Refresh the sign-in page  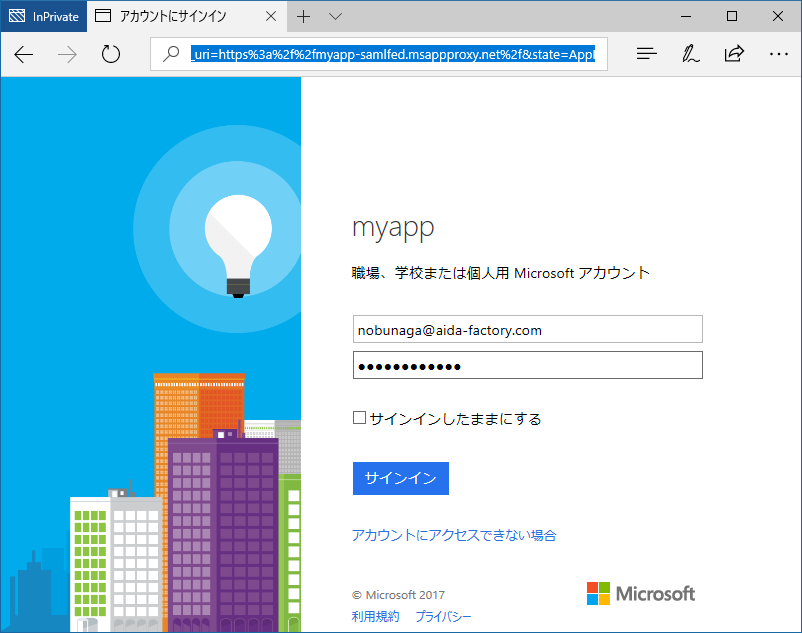[110, 54]
